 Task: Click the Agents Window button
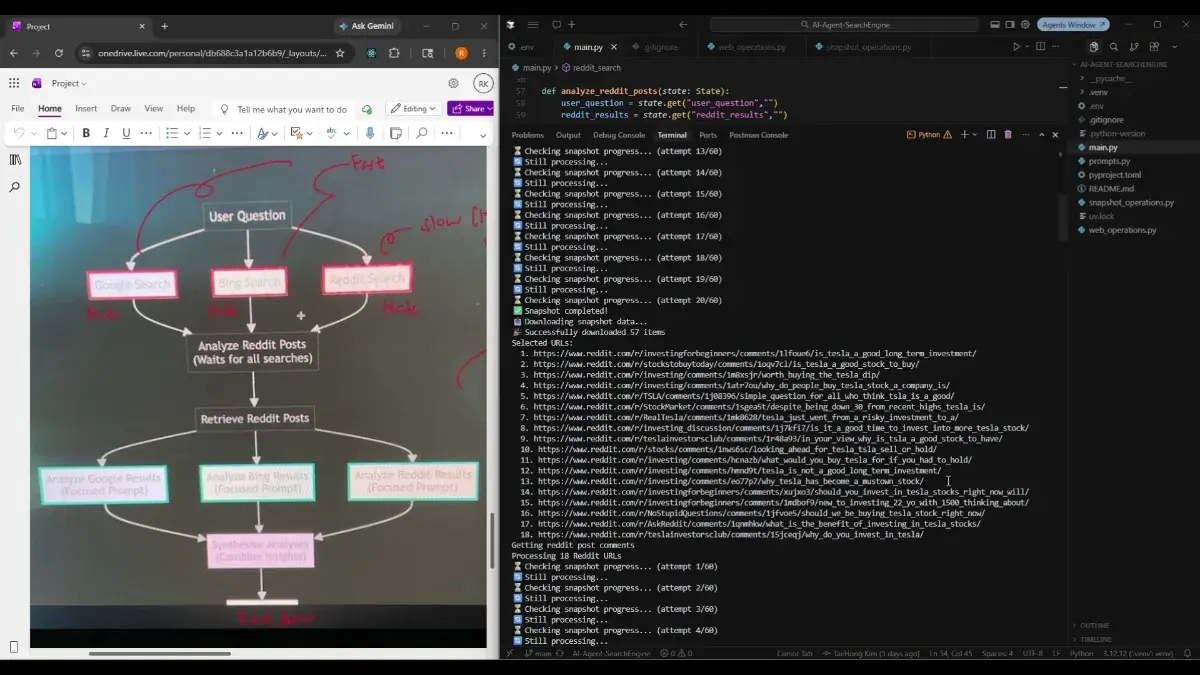coord(1074,25)
